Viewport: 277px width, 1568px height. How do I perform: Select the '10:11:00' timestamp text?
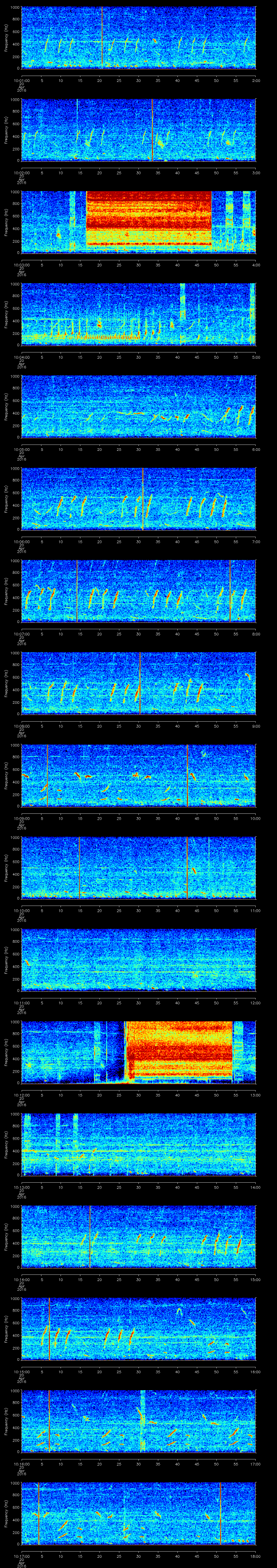pyautogui.click(x=21, y=1003)
